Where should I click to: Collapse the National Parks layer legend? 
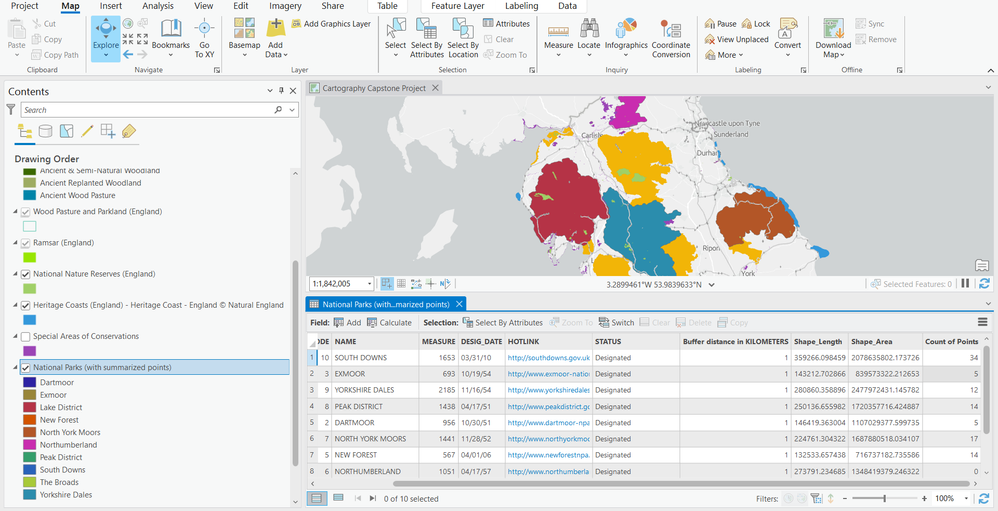tap(15, 368)
